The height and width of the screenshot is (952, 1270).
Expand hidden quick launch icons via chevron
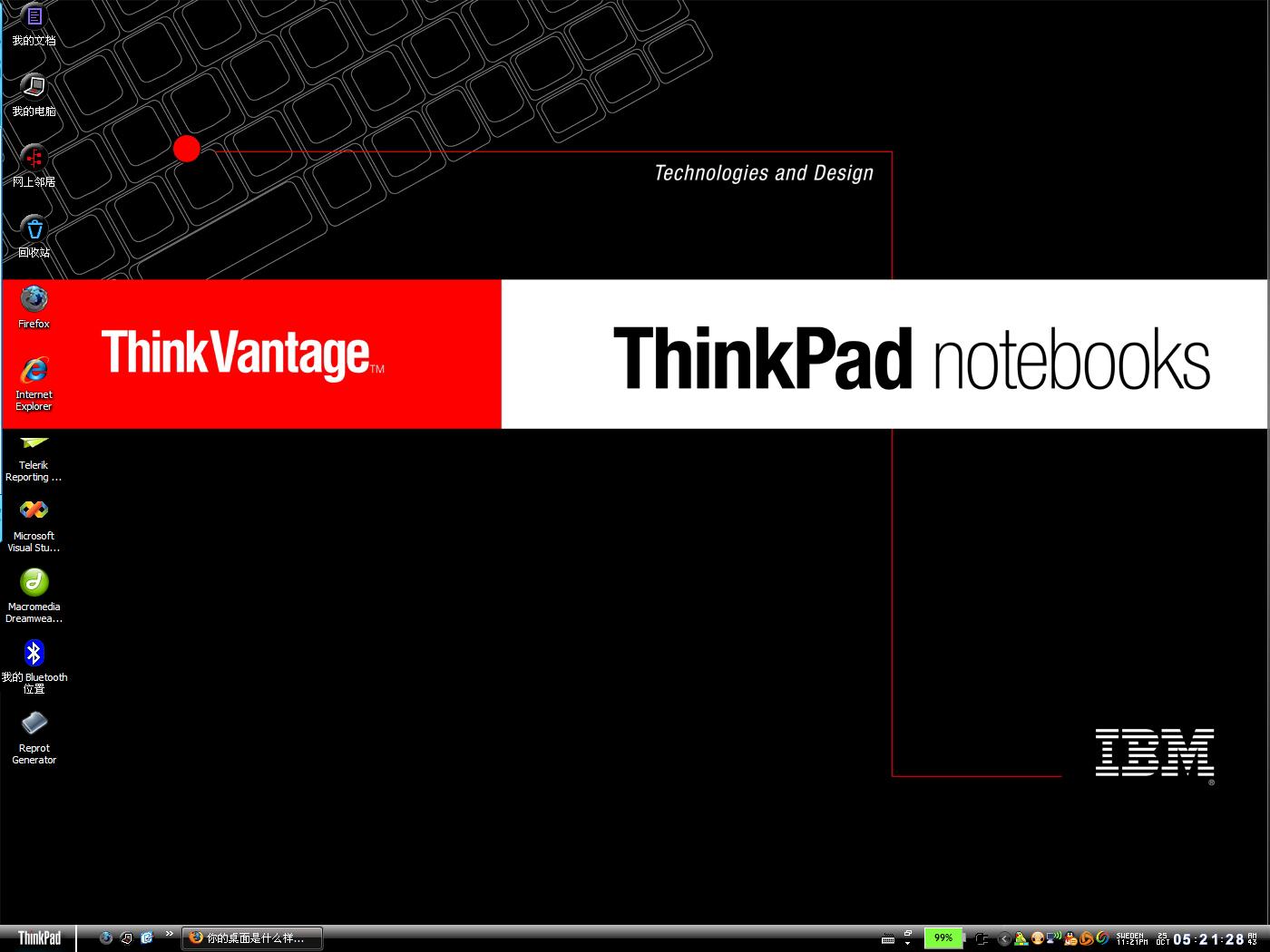(x=169, y=932)
